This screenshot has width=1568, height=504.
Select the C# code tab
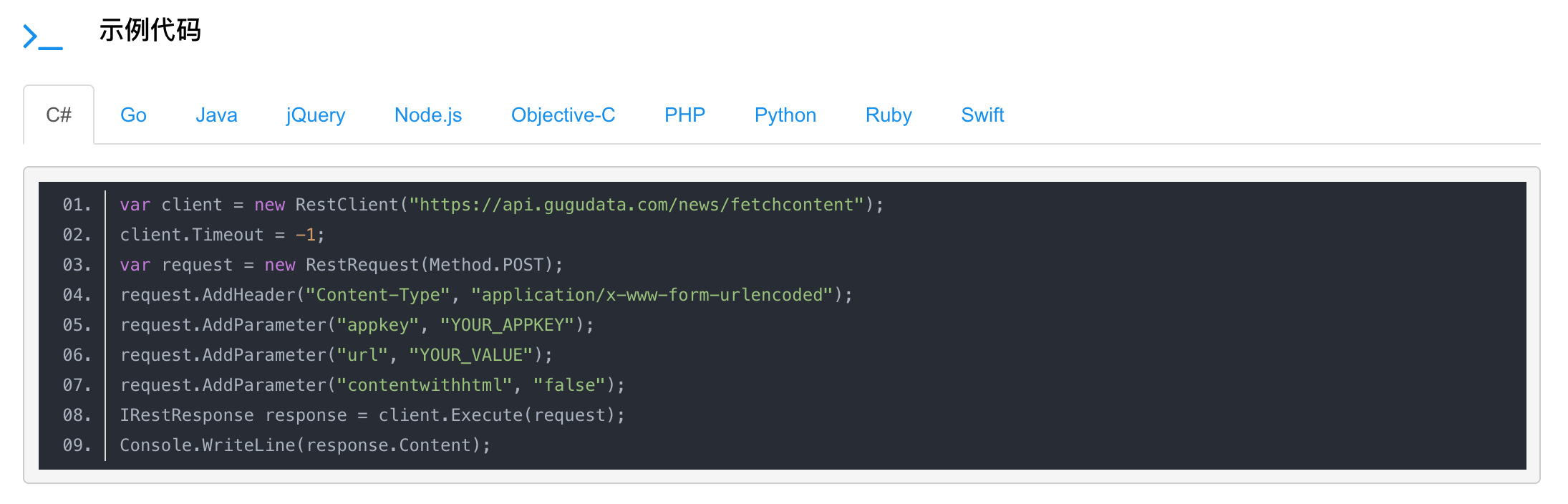[x=59, y=115]
